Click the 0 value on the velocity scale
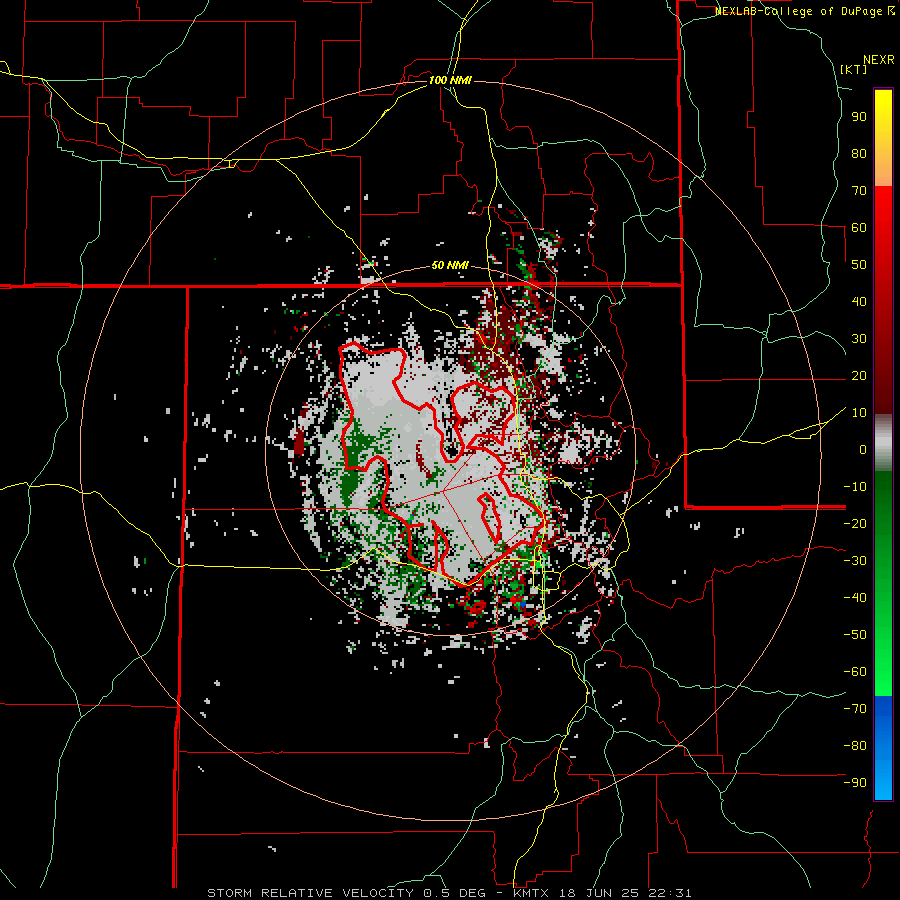This screenshot has height=900, width=900. 863,449
